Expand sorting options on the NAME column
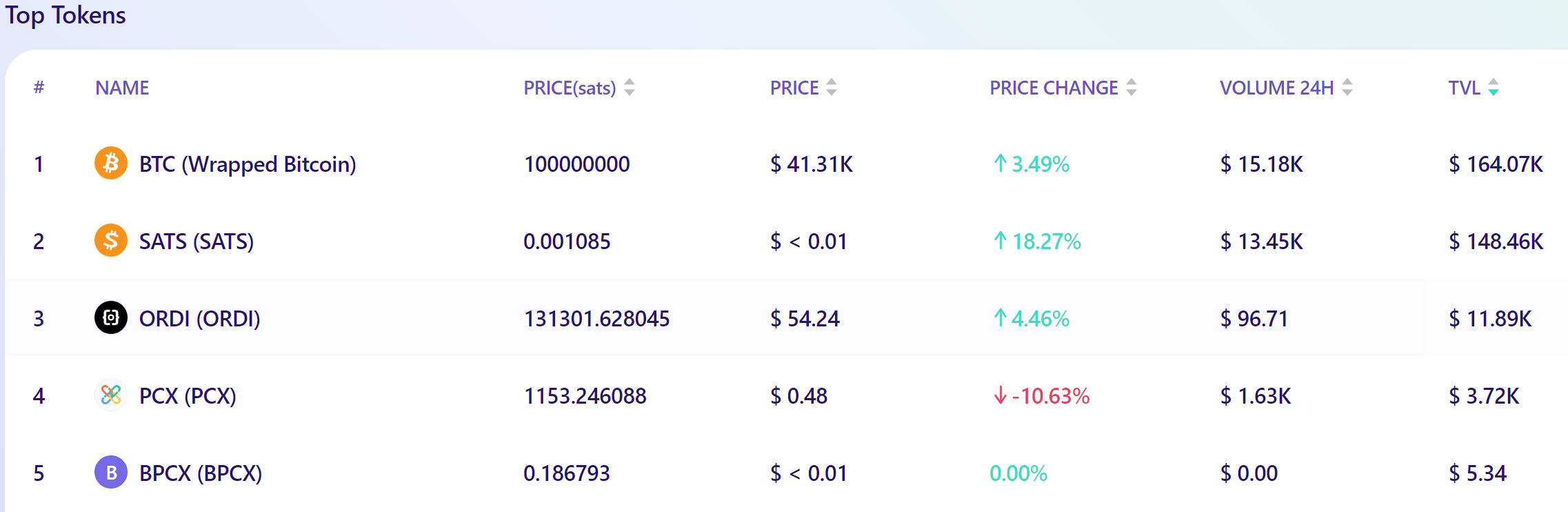 pyautogui.click(x=121, y=88)
